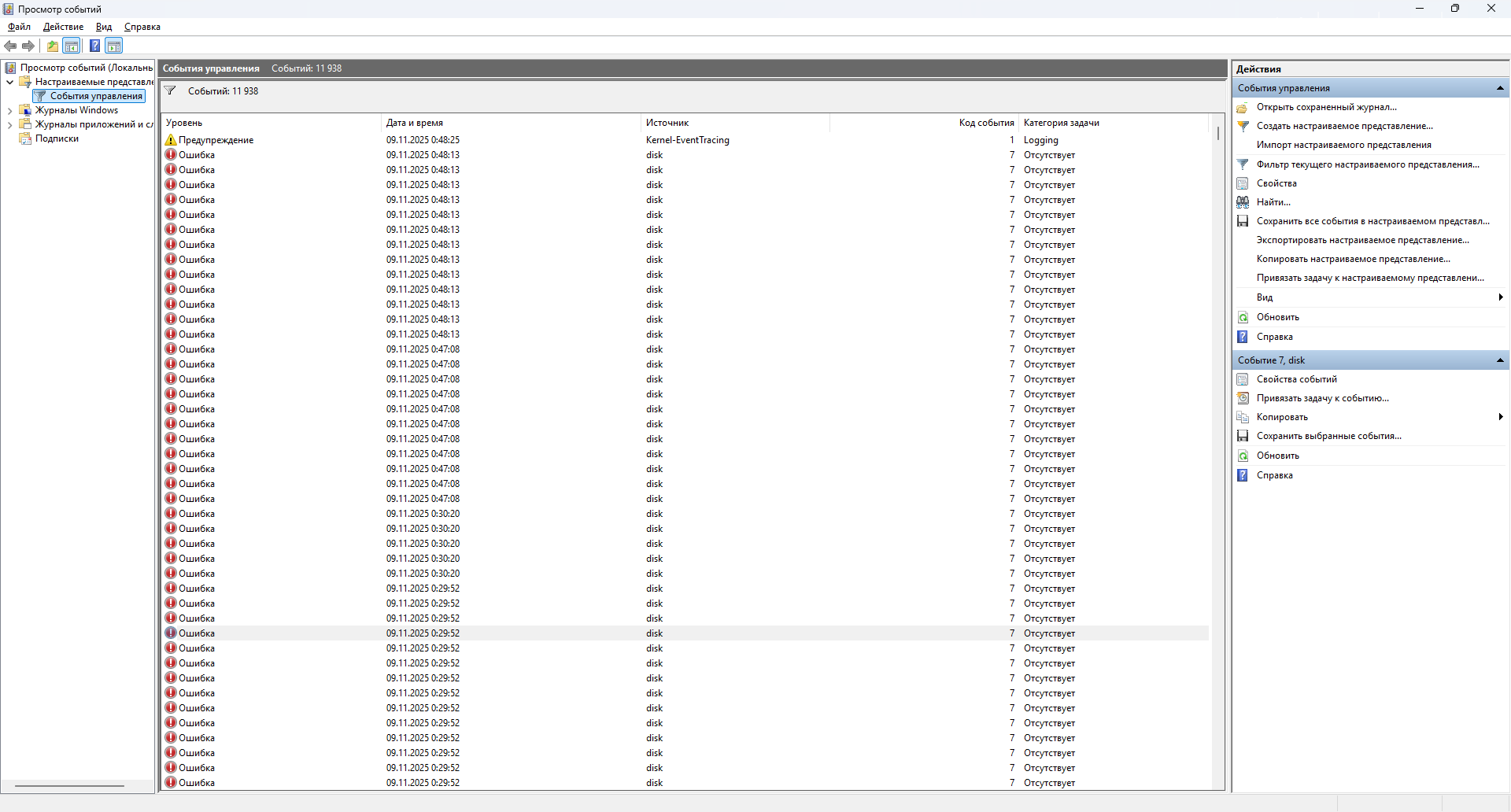Image resolution: width=1511 pixels, height=812 pixels.
Task: Toggle the console tree toolbar button
Action: 72,46
